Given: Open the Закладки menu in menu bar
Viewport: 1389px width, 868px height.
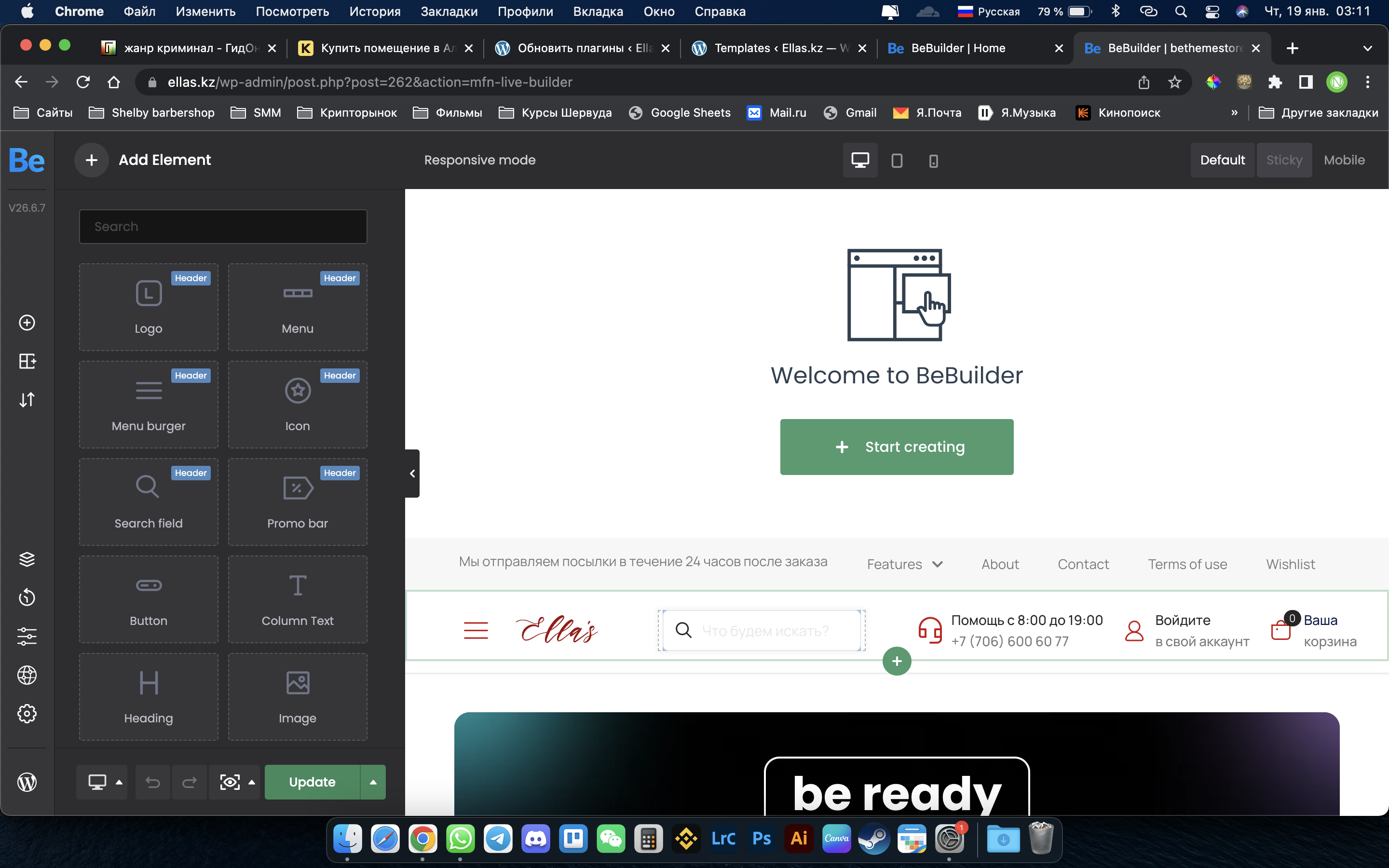Looking at the screenshot, I should pos(449,12).
